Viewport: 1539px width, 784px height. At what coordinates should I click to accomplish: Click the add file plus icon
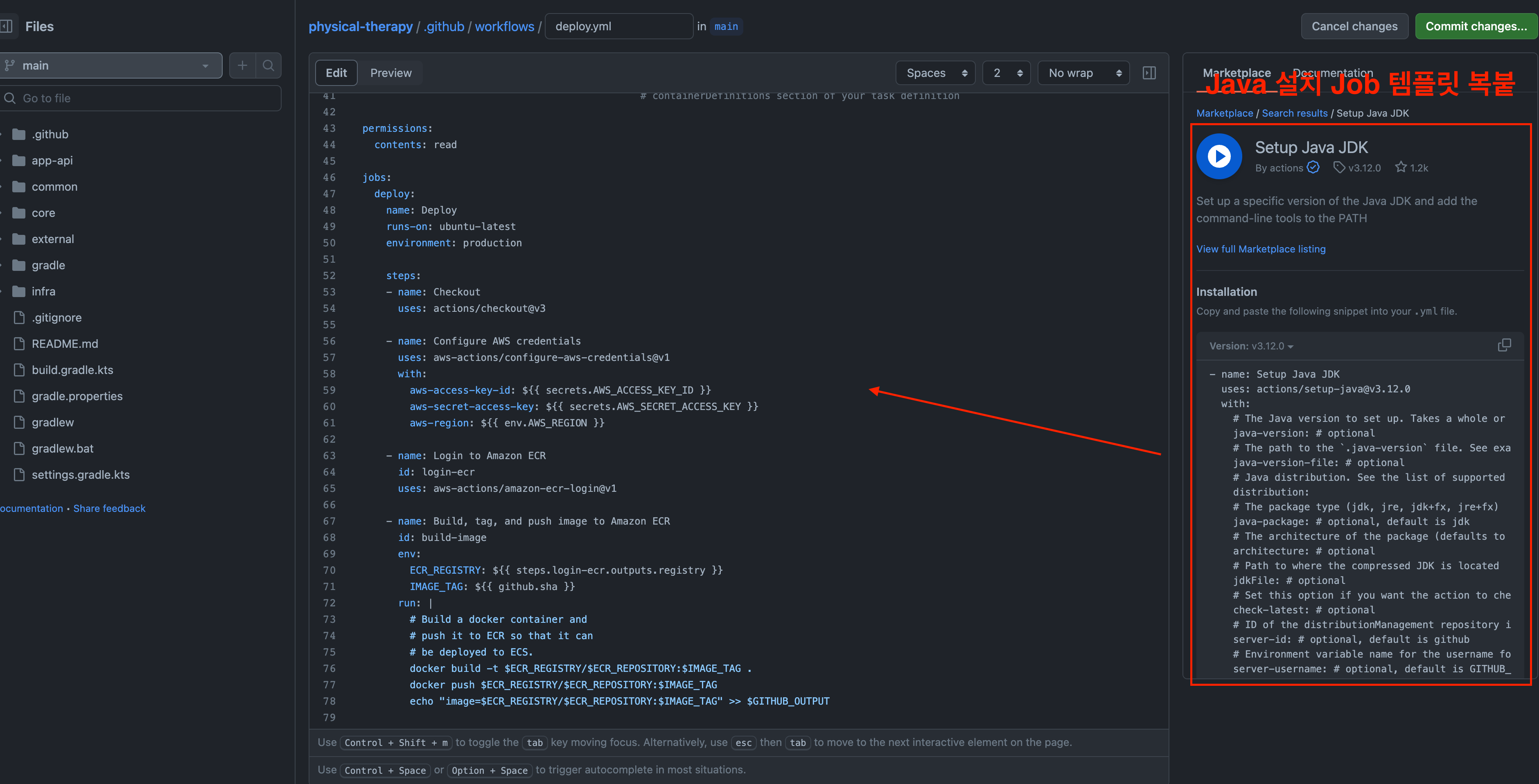(242, 66)
